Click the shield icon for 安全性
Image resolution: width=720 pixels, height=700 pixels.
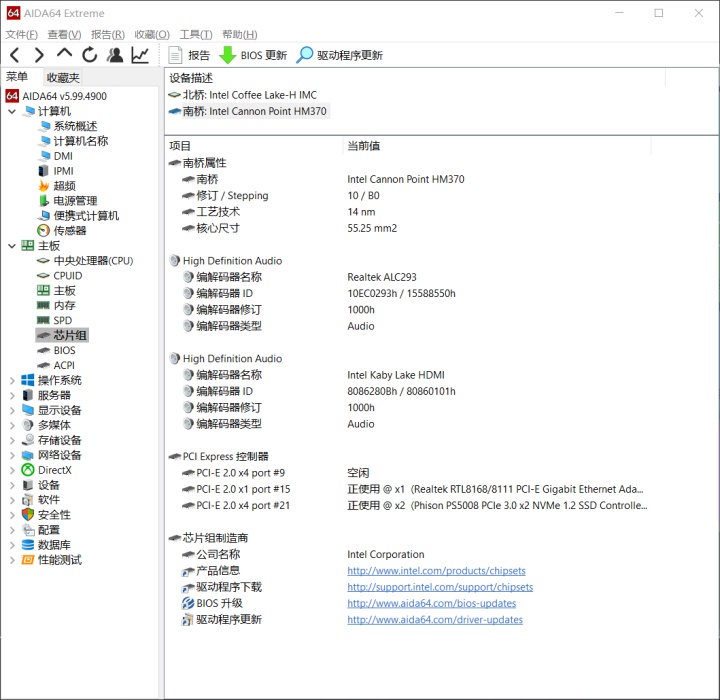click(28, 515)
